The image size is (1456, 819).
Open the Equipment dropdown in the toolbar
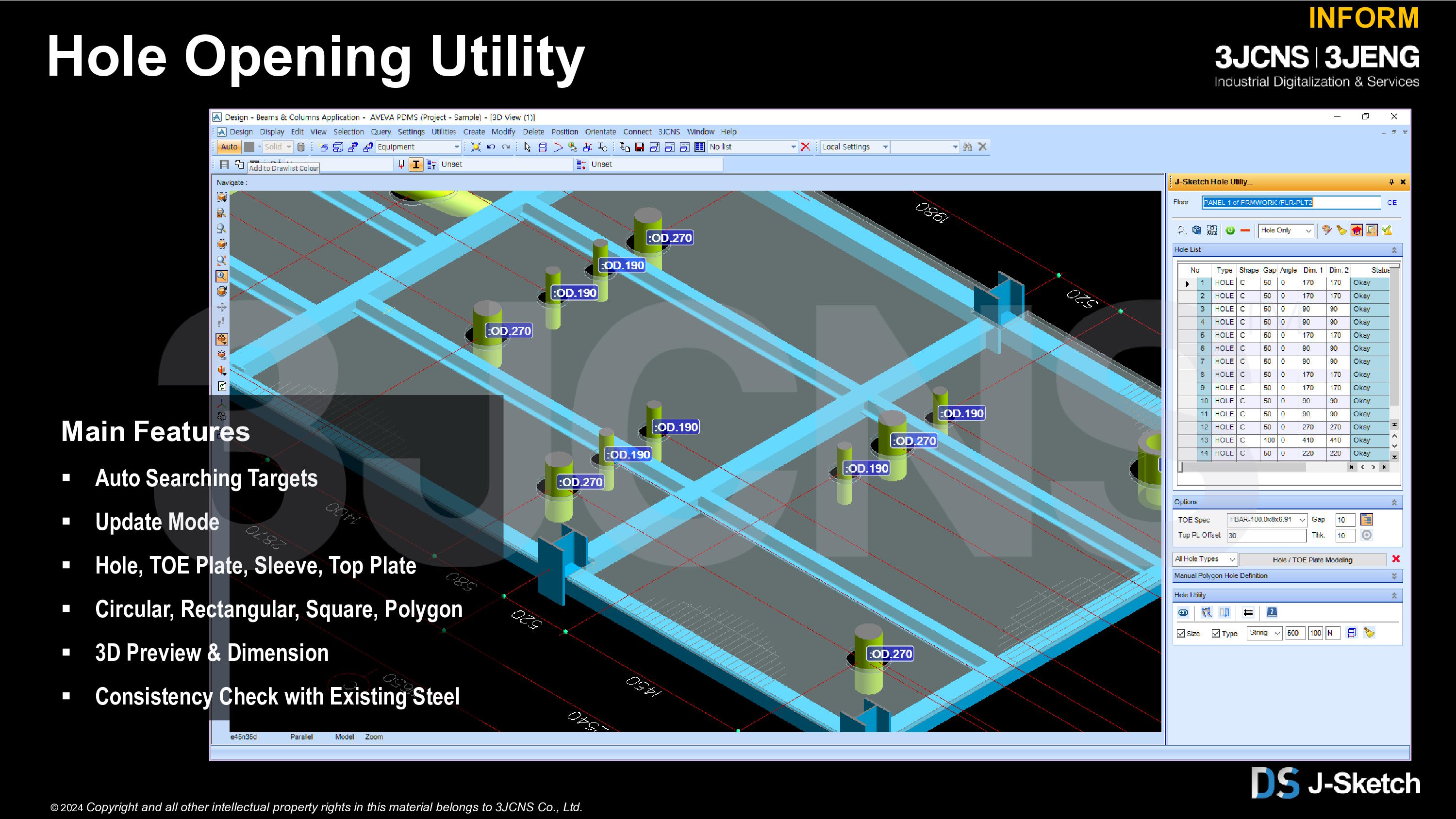pos(418,147)
